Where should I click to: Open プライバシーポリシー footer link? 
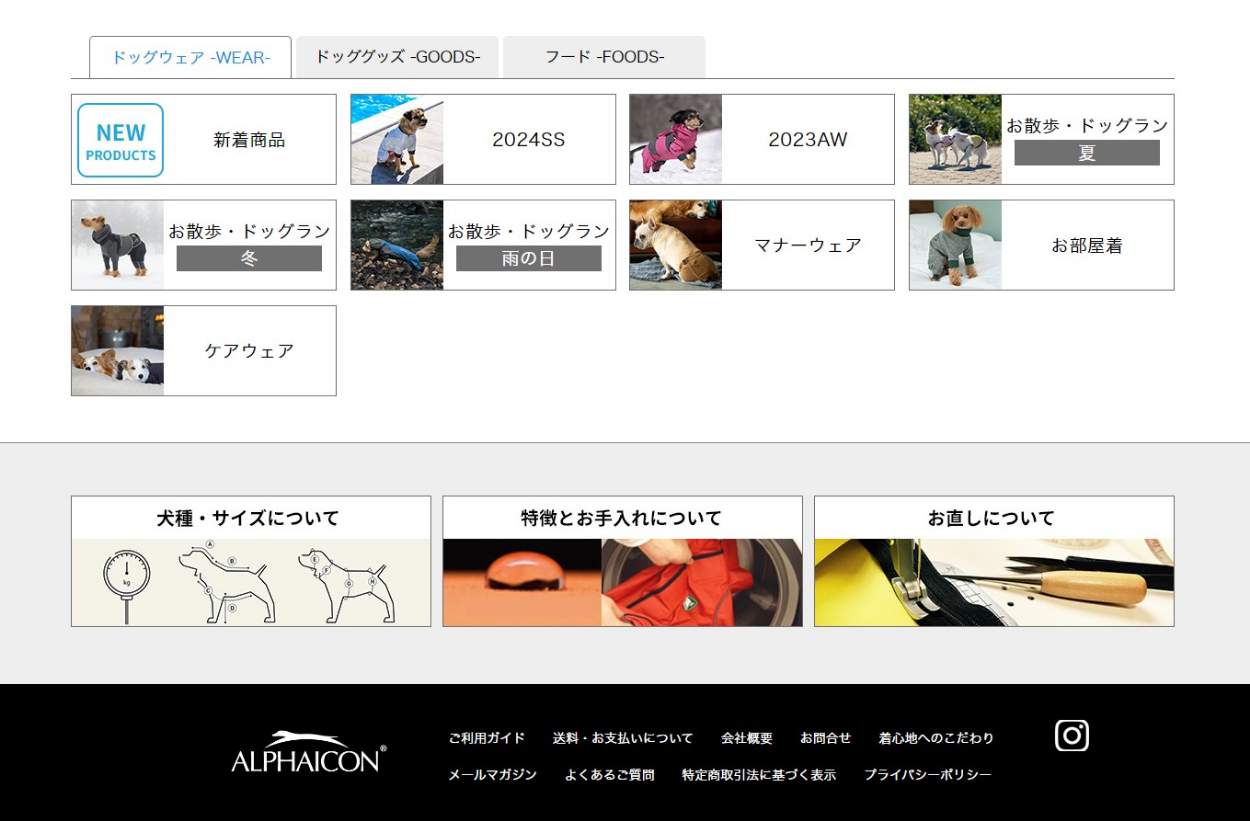click(927, 775)
